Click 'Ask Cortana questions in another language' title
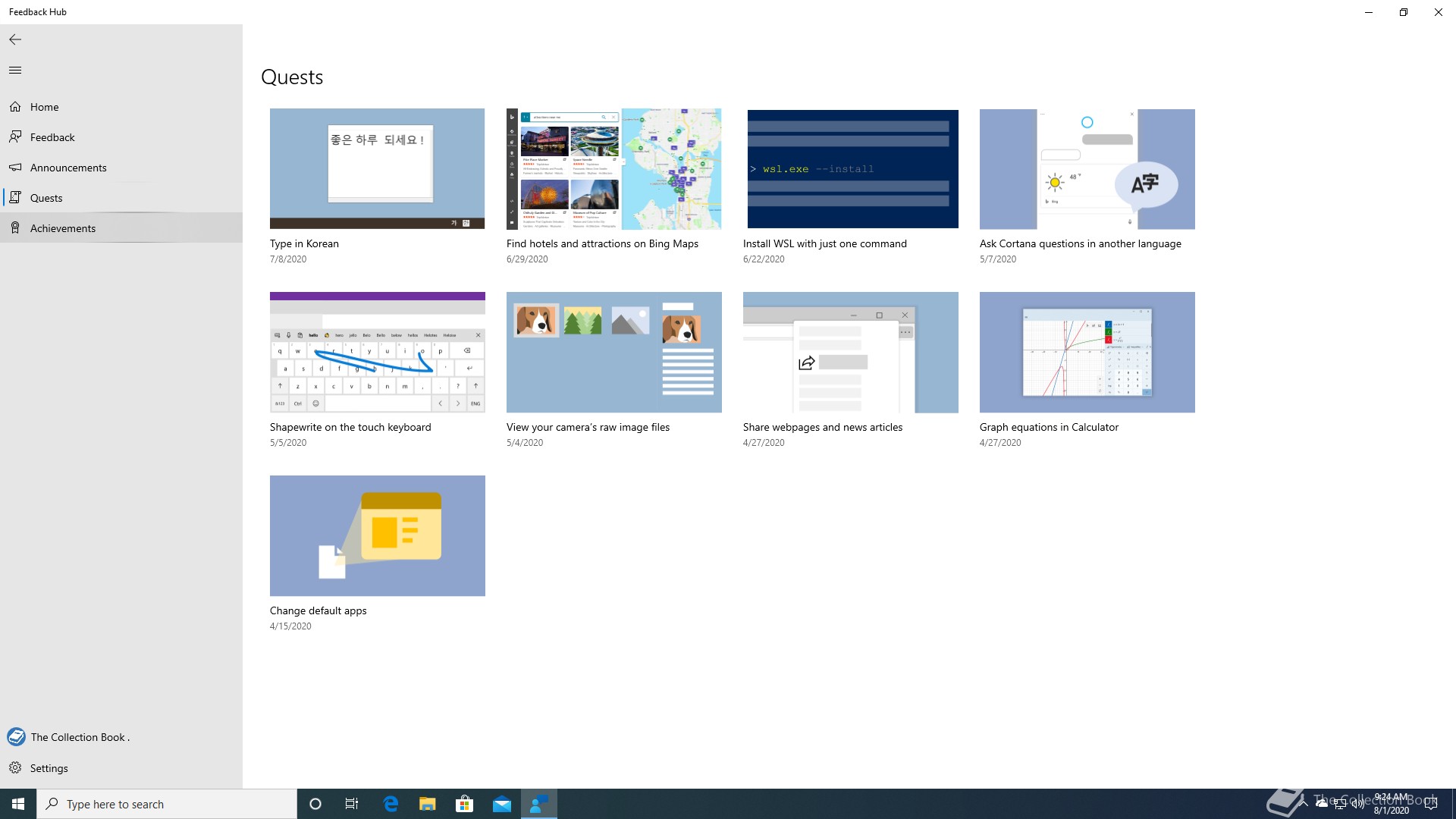The height and width of the screenshot is (819, 1456). 1080,243
